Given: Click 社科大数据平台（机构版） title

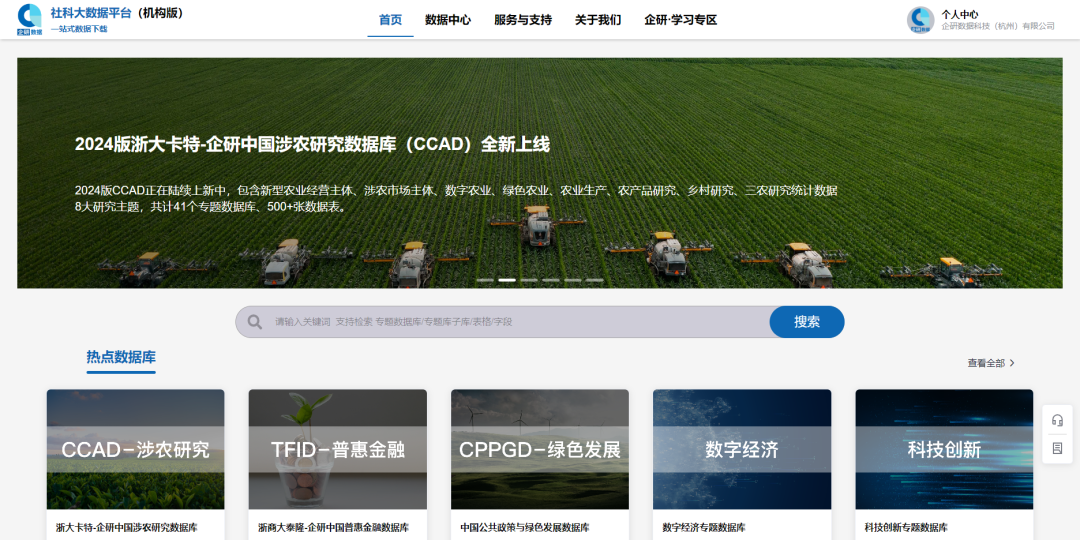Looking at the screenshot, I should (x=117, y=12).
